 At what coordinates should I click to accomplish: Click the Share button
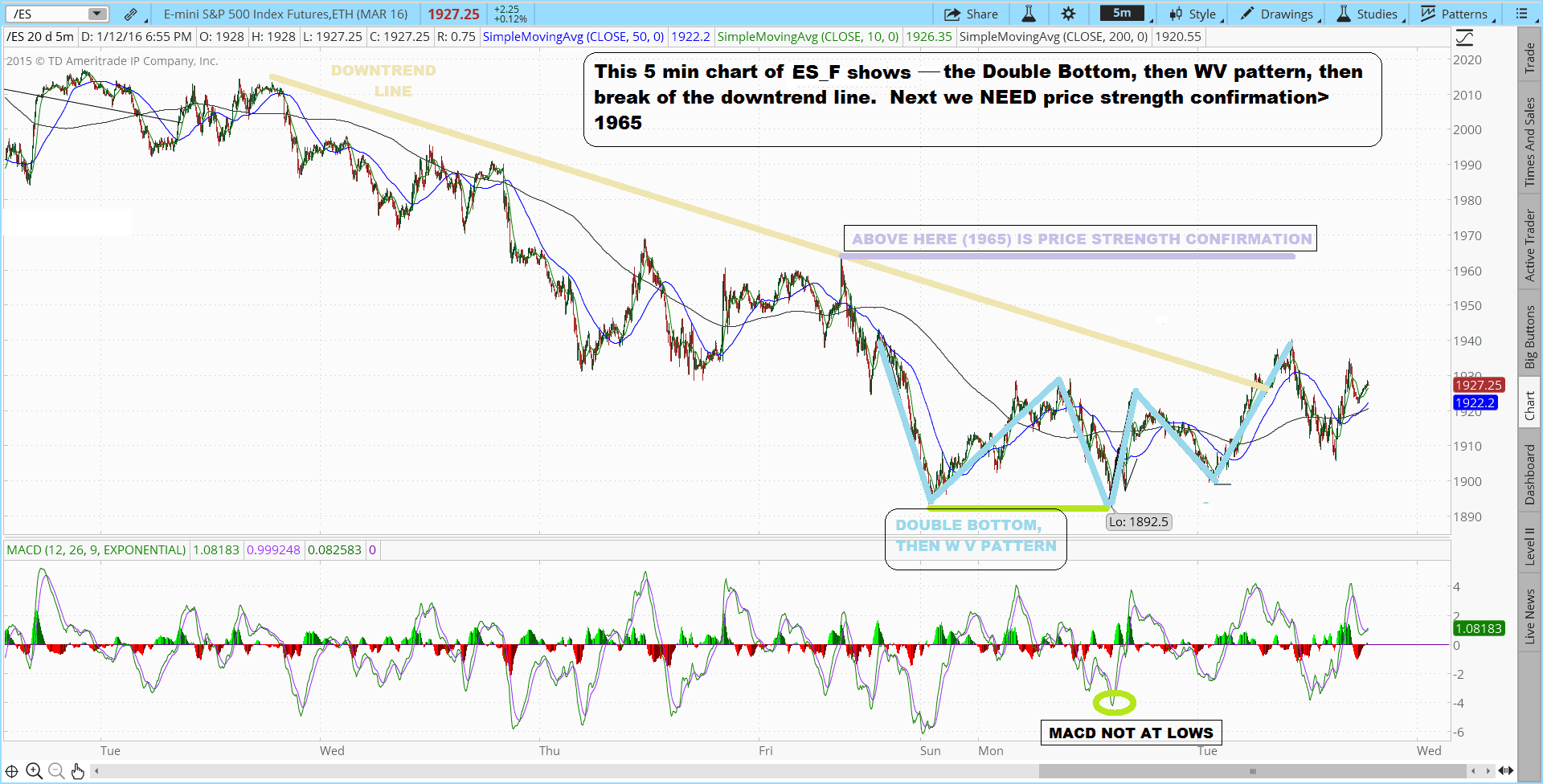(971, 14)
